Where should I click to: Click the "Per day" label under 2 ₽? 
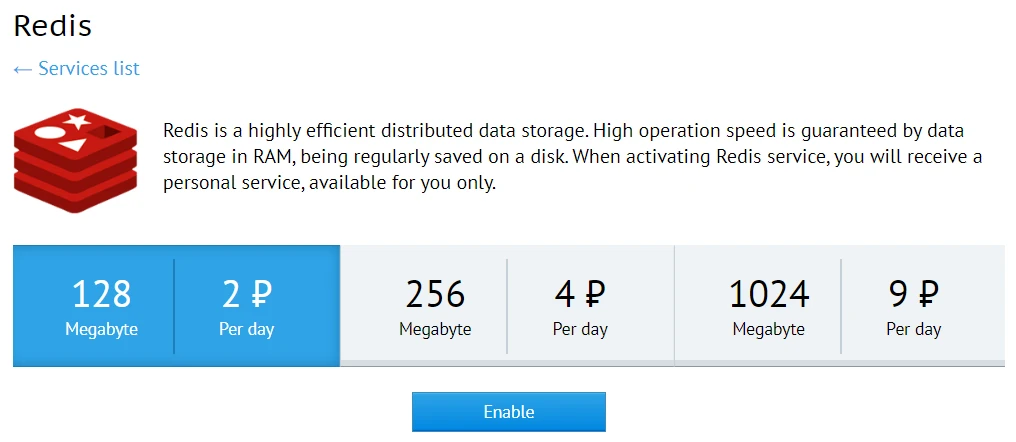coord(246,329)
